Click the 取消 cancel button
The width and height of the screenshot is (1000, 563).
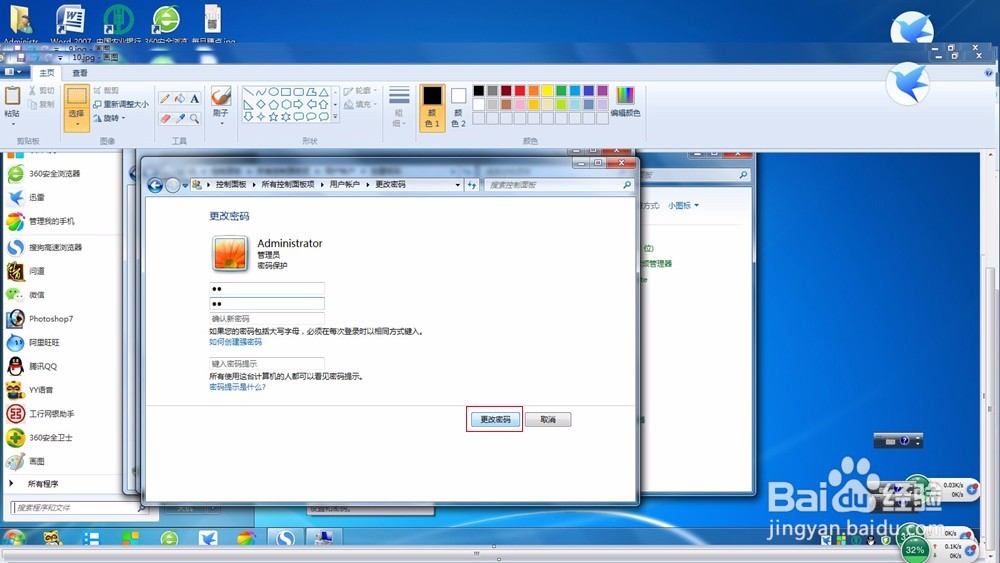548,420
